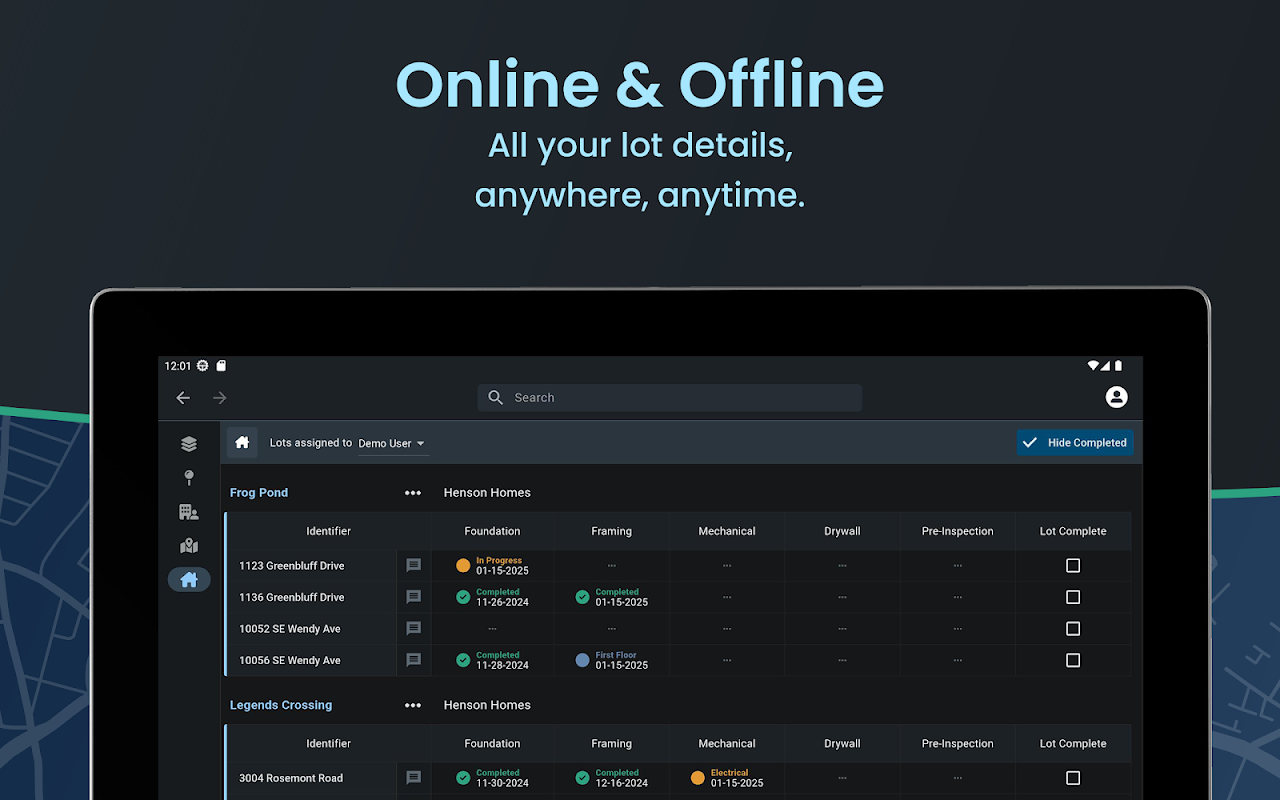The height and width of the screenshot is (800, 1280).
Task: Check Lot Complete for 1136 Greenbluff Drive
Action: (1073, 597)
